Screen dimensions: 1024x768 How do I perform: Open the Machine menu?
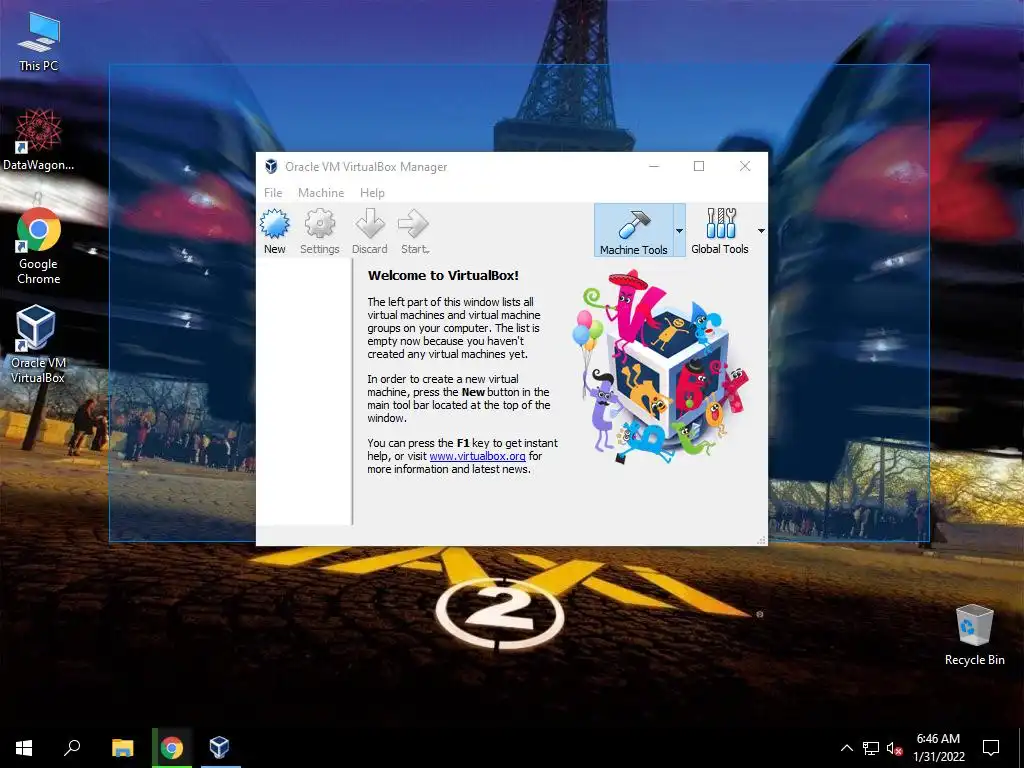321,193
